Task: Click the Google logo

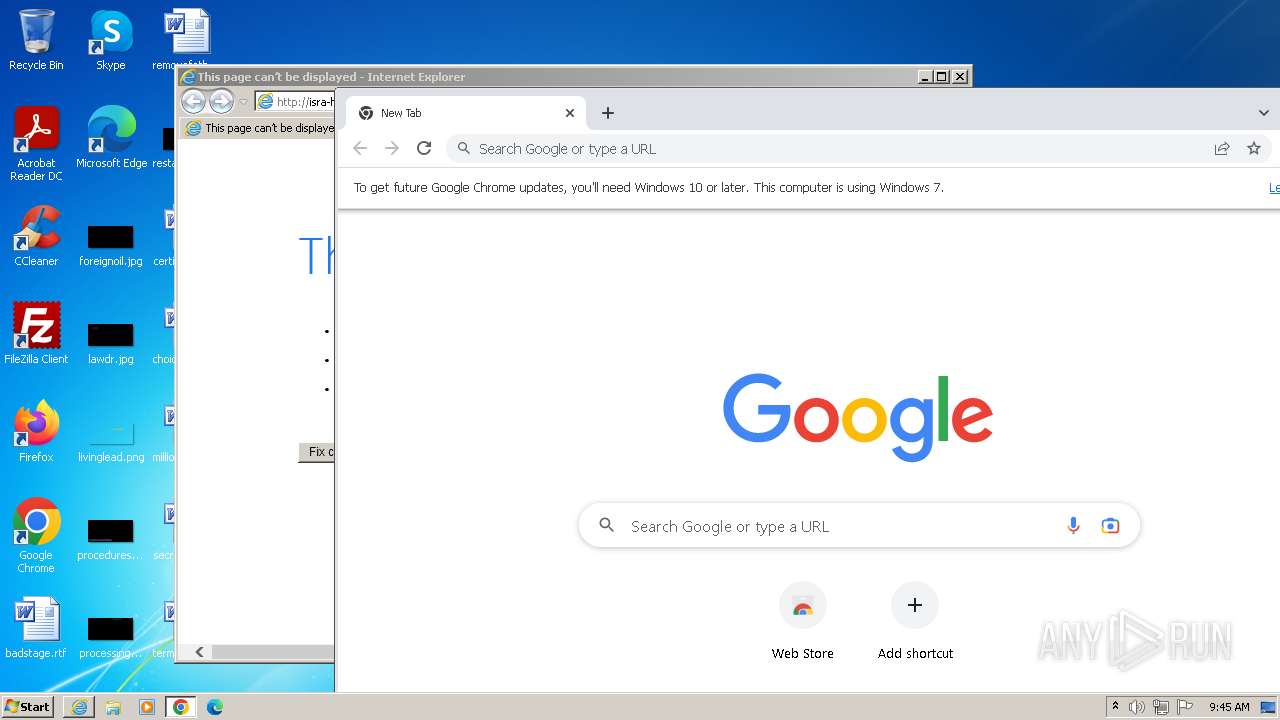Action: pyautogui.click(x=858, y=417)
